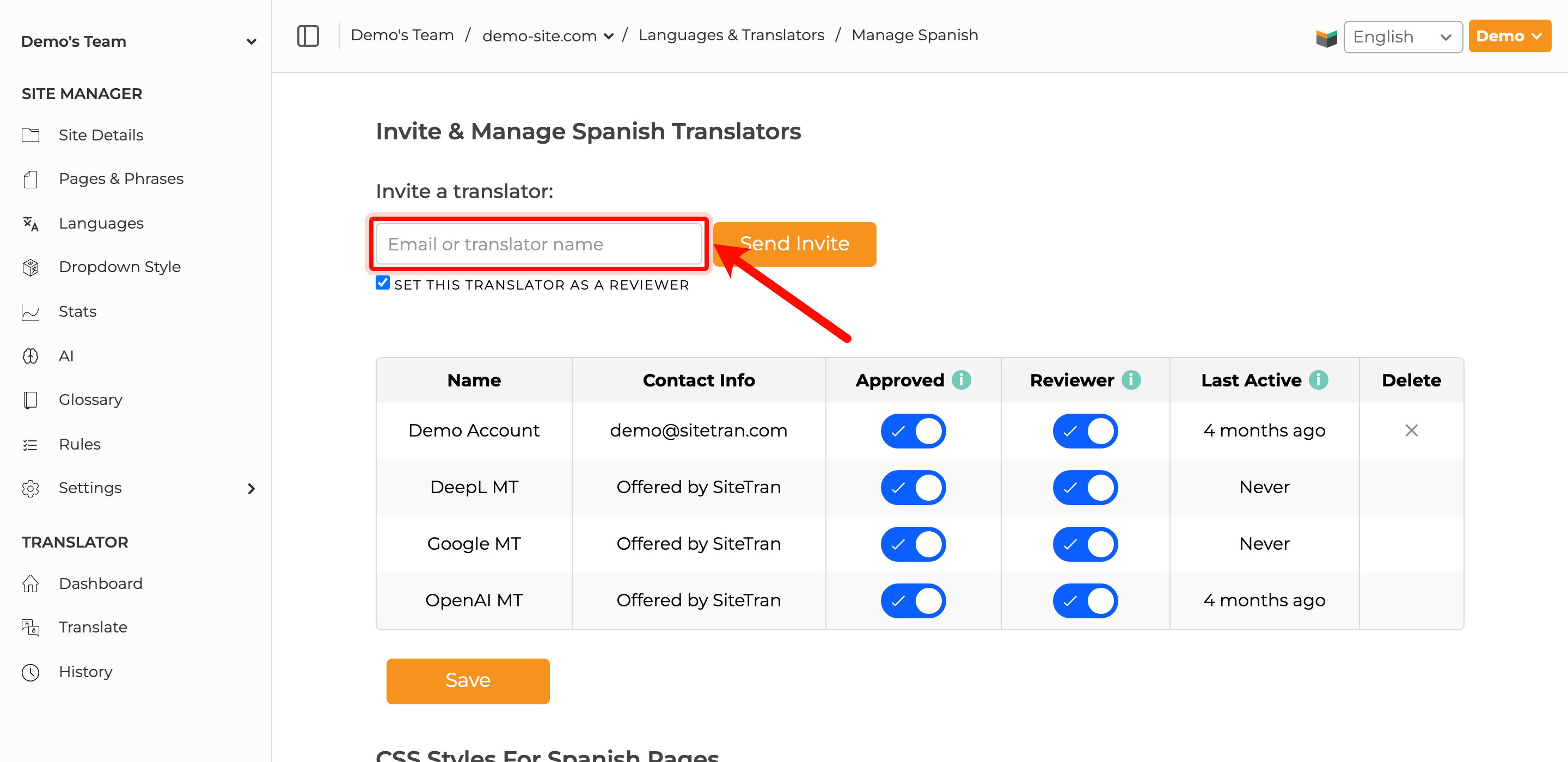Click the Languages translate icon
1568x762 pixels.
(x=30, y=224)
